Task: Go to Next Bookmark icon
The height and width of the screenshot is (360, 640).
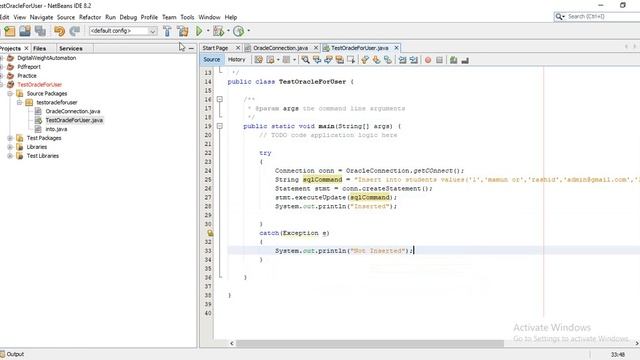Action: pos(376,60)
